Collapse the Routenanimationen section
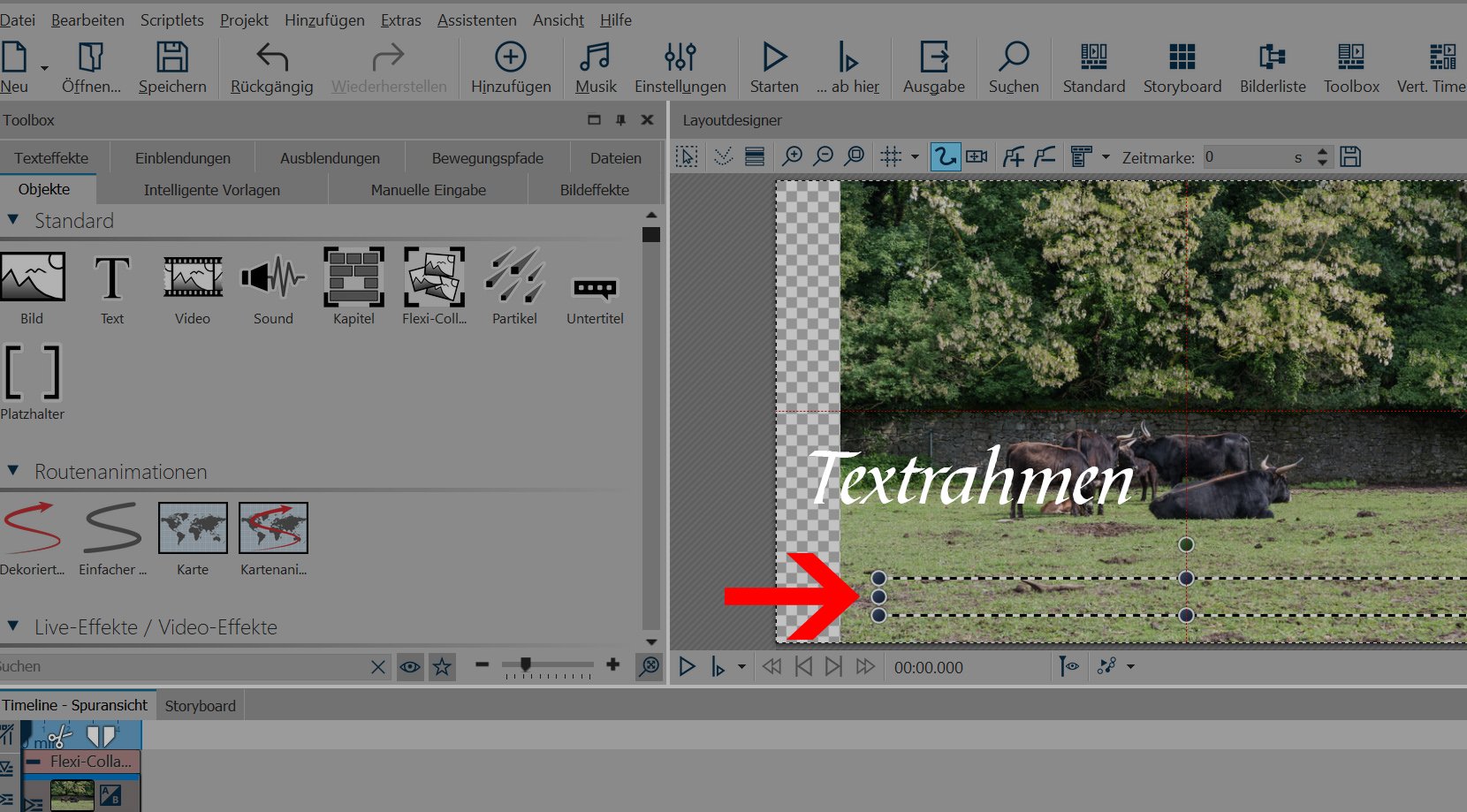 coord(13,471)
